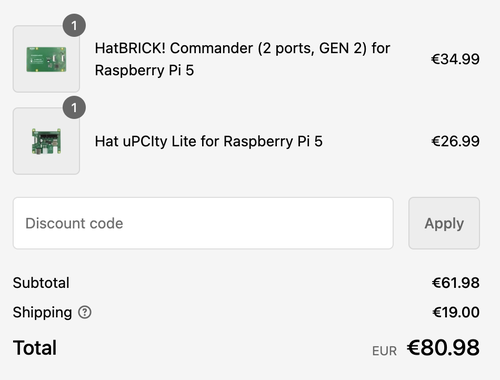Viewport: 500px width, 380px height.
Task: Focus the Discount code input field
Action: (203, 223)
